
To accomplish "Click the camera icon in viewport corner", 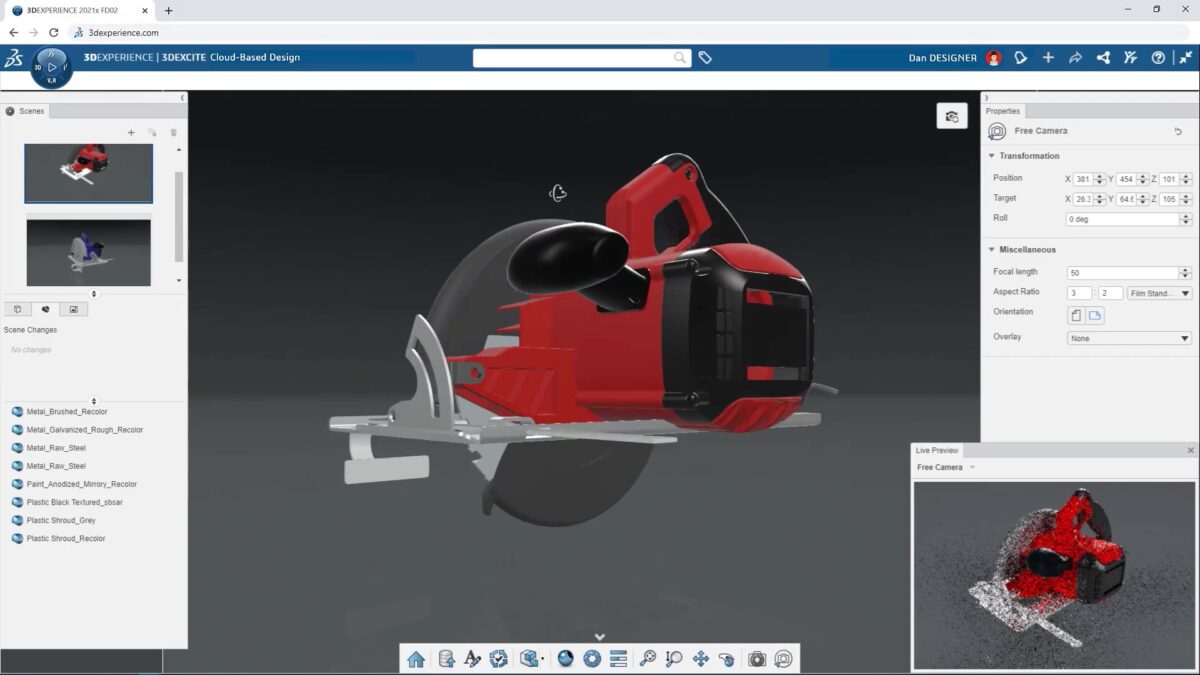I will [952, 116].
